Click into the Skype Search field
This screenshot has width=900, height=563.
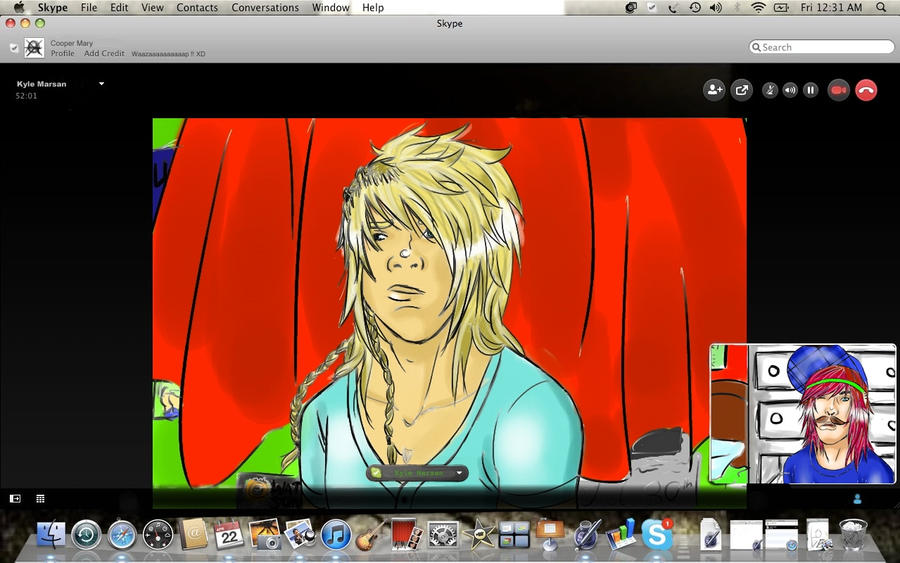point(822,47)
